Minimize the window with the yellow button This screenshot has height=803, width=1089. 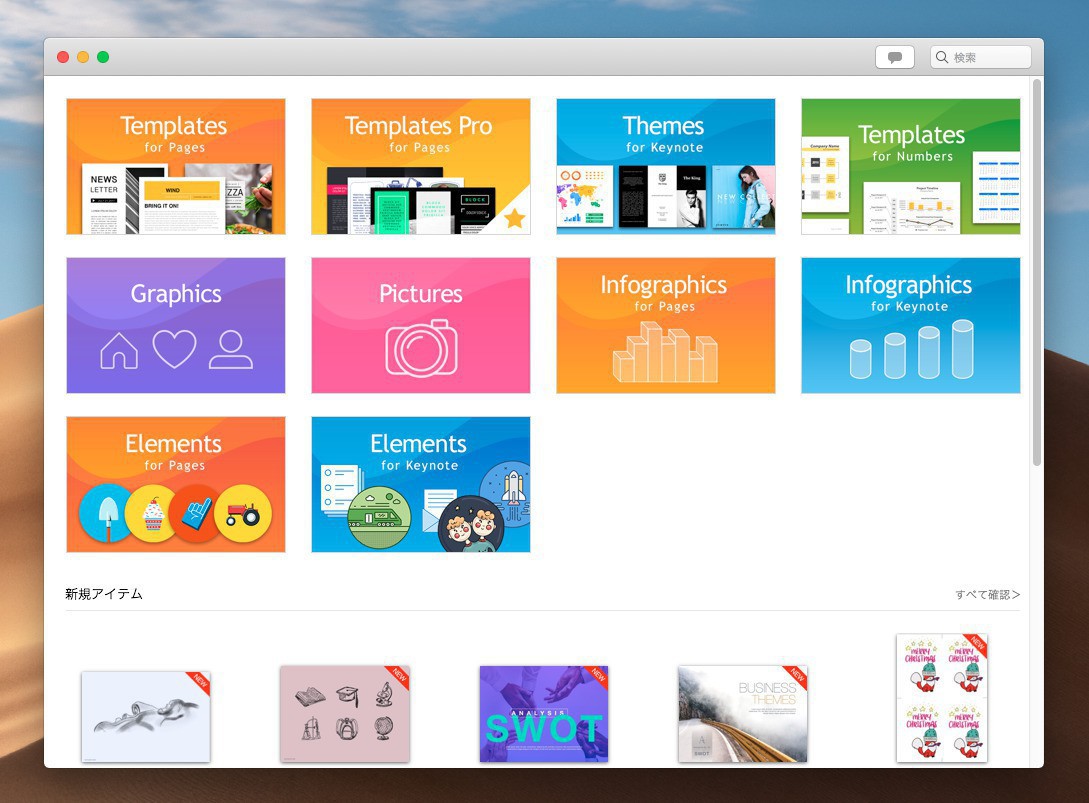coord(83,57)
